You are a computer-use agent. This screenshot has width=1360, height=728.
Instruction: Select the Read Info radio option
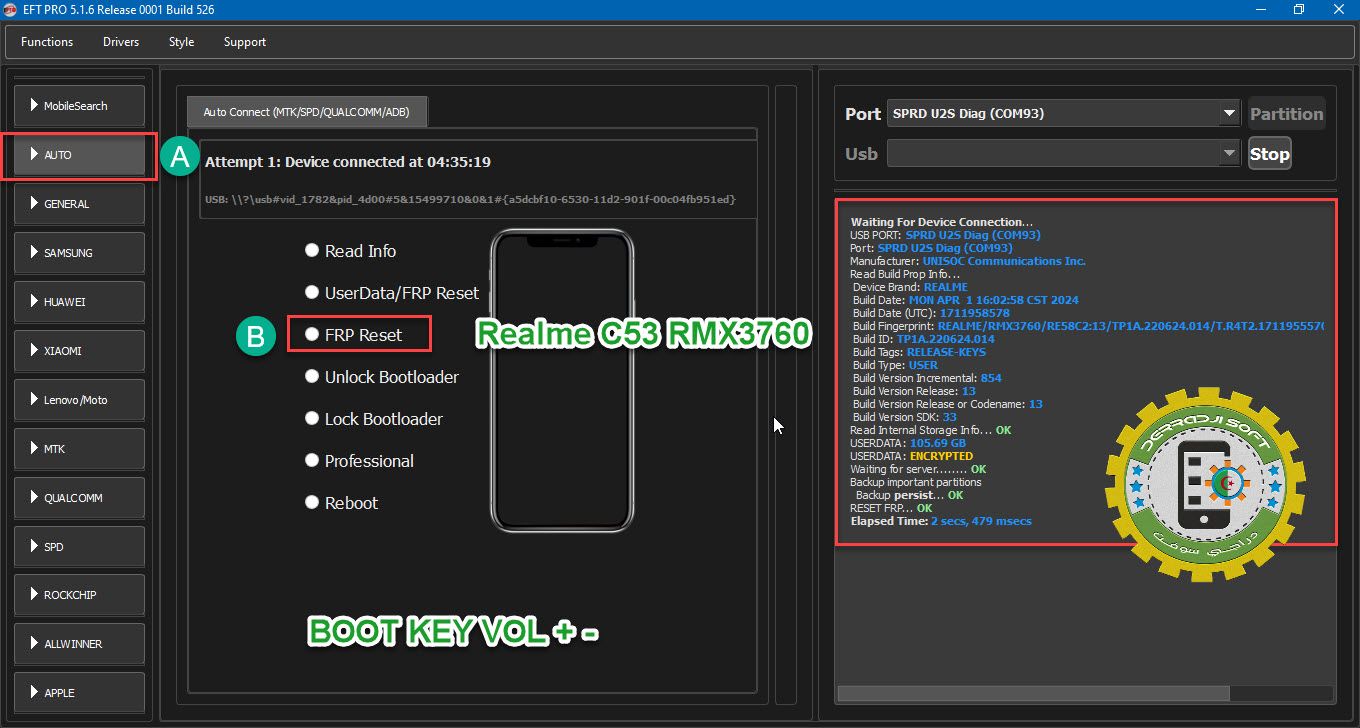[x=351, y=251]
